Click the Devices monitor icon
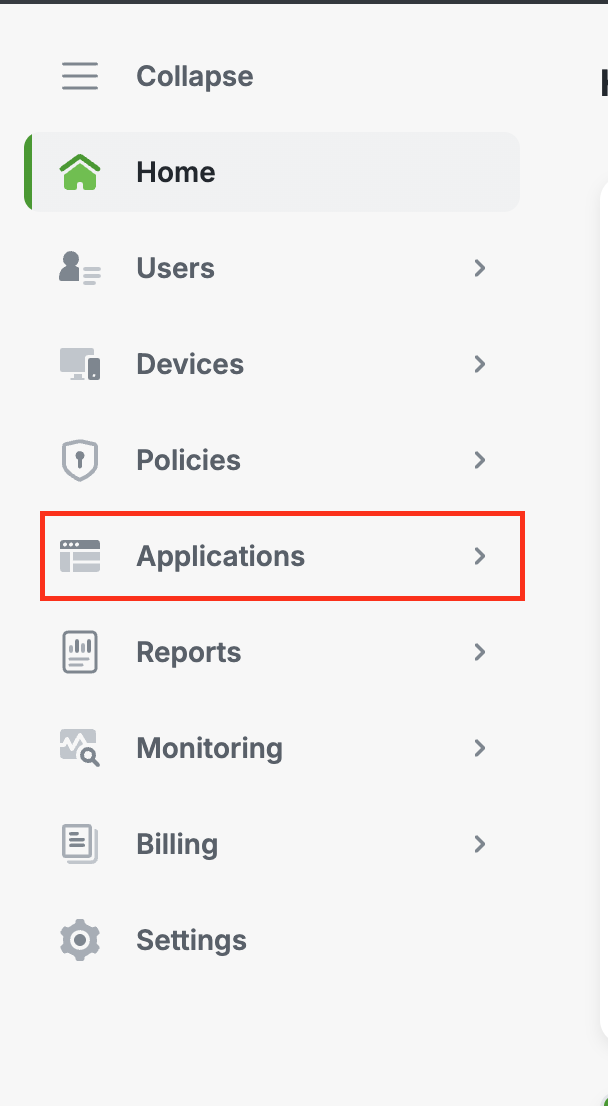Viewport: 608px width, 1106px height. tap(80, 364)
